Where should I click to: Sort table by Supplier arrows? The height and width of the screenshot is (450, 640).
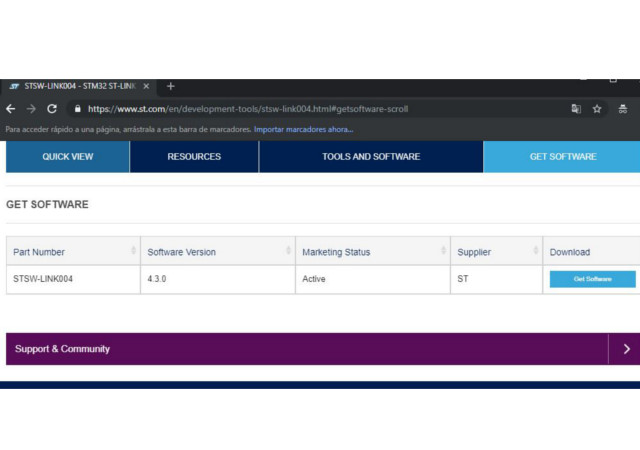click(536, 250)
